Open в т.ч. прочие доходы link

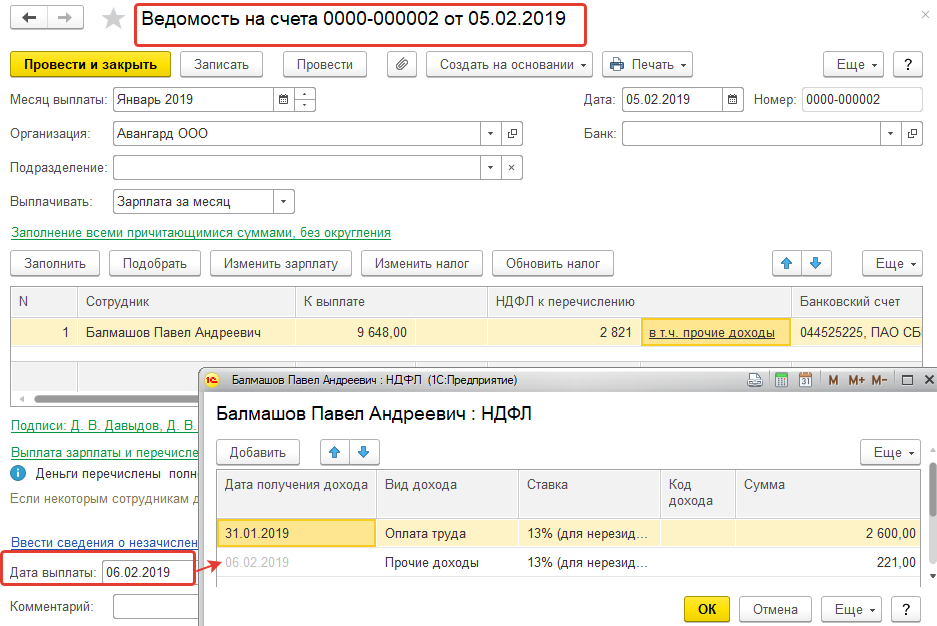click(x=712, y=333)
